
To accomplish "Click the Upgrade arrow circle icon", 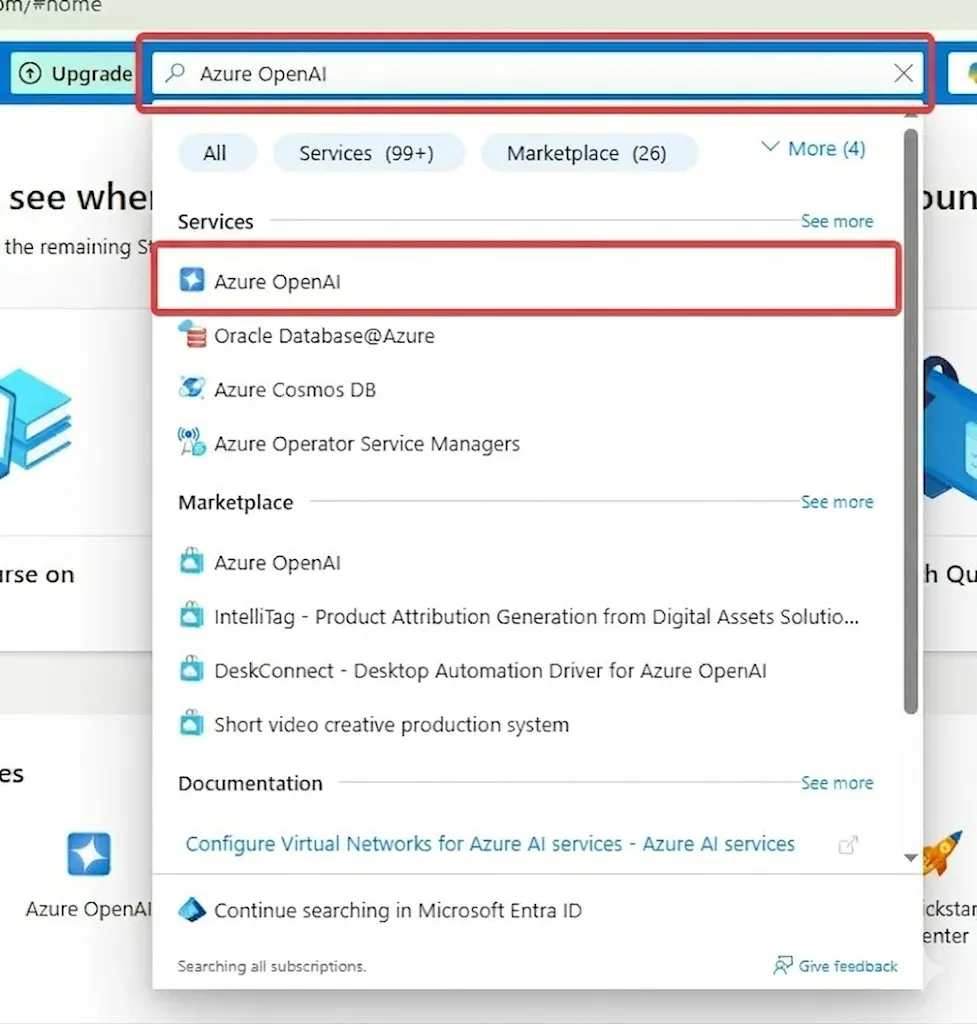I will (x=30, y=73).
